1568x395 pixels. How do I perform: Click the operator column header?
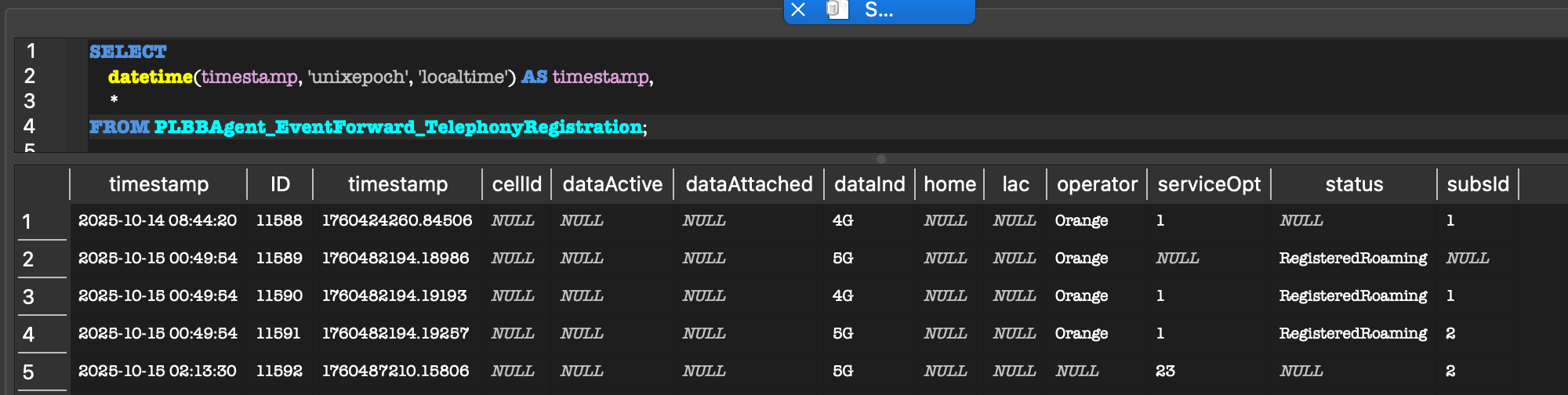1096,184
